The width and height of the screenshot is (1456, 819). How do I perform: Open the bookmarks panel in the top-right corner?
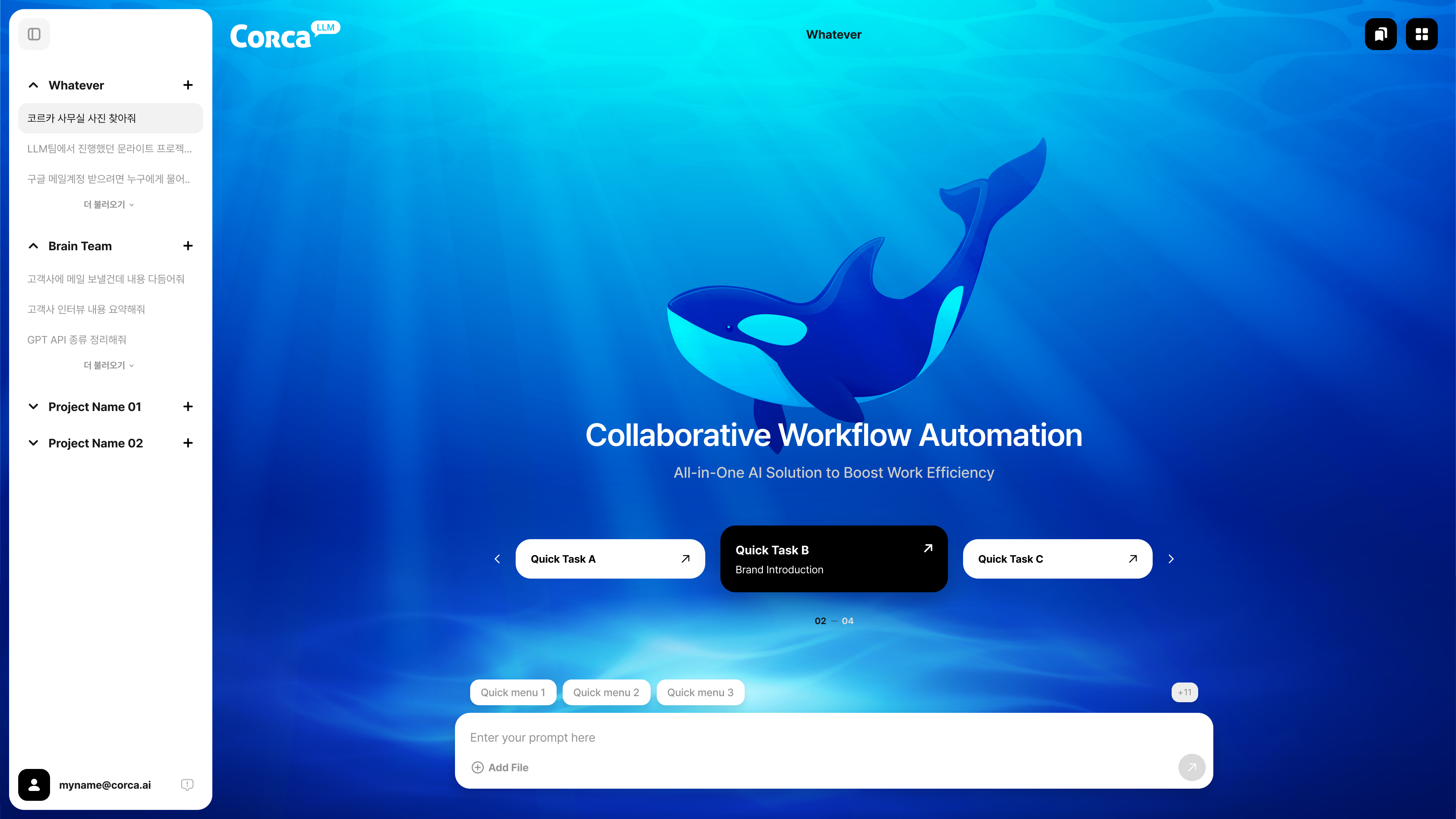[x=1381, y=34]
